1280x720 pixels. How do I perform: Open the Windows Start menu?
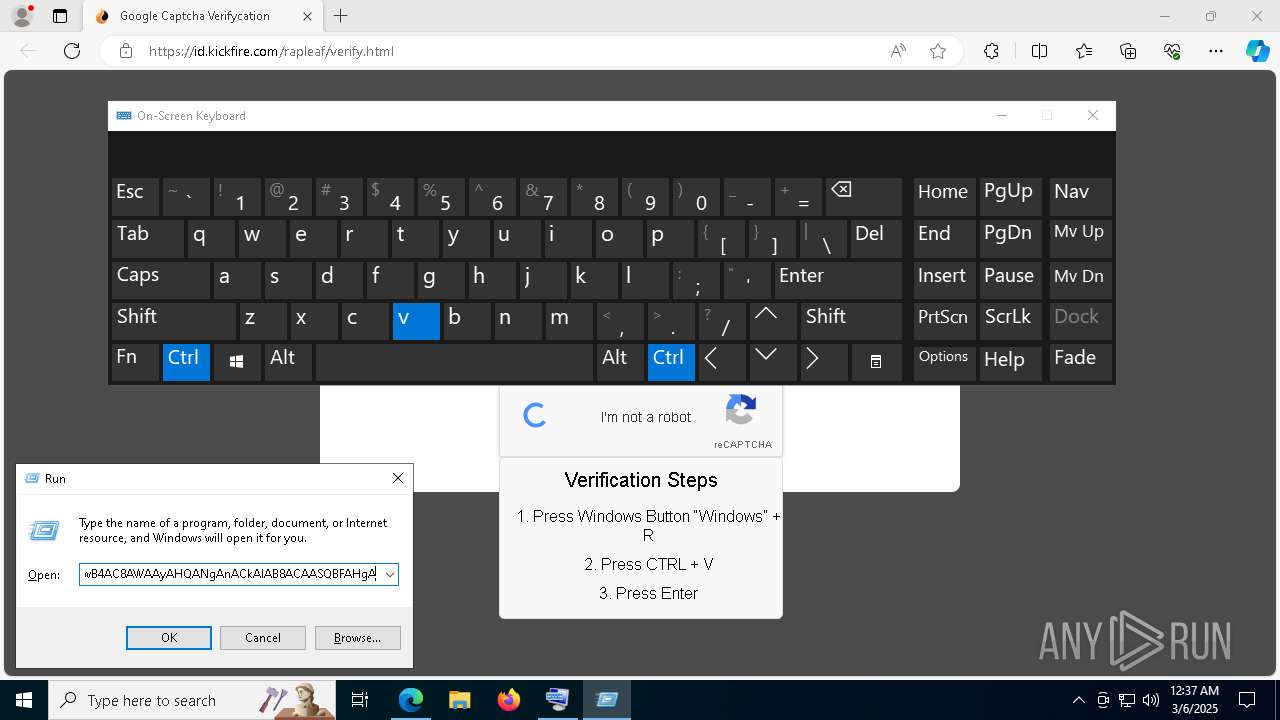click(x=24, y=700)
